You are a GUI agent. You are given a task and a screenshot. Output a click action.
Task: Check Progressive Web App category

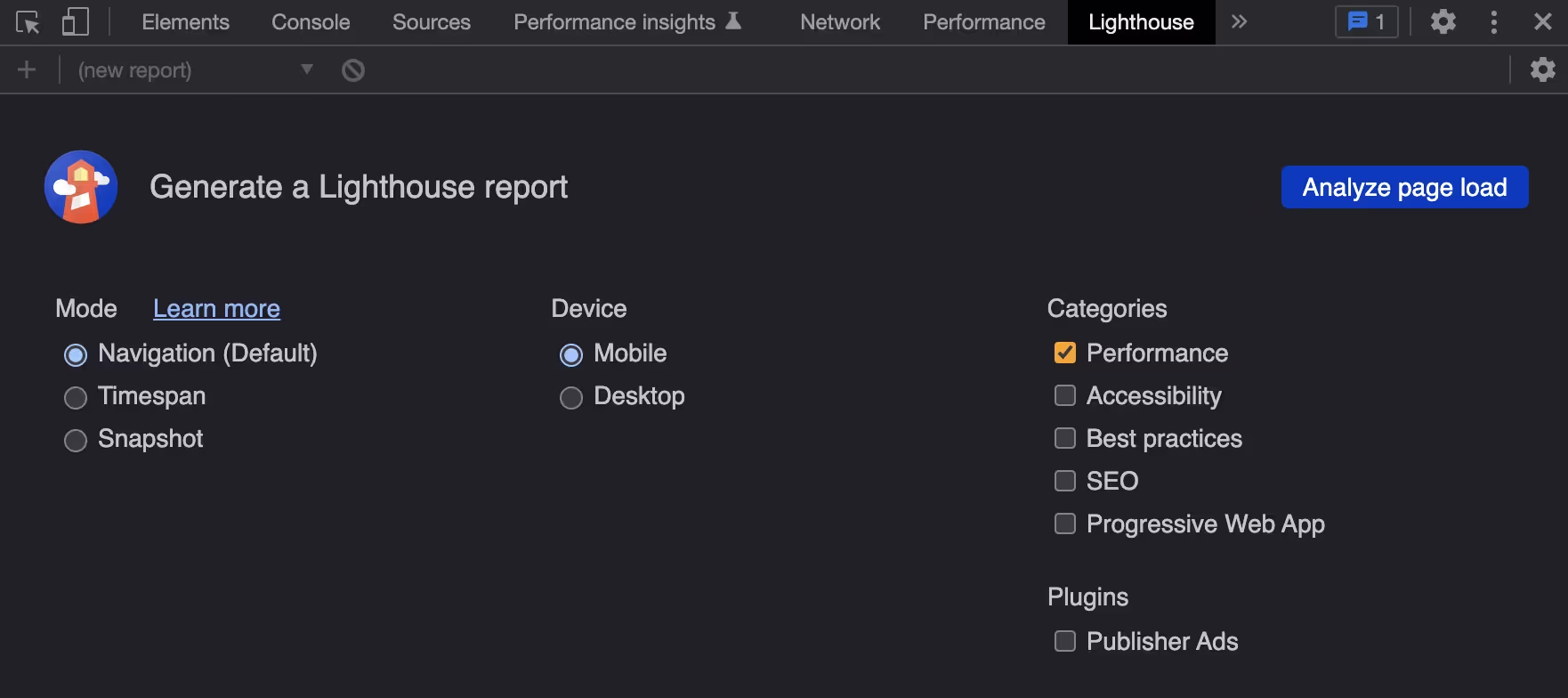point(1065,523)
